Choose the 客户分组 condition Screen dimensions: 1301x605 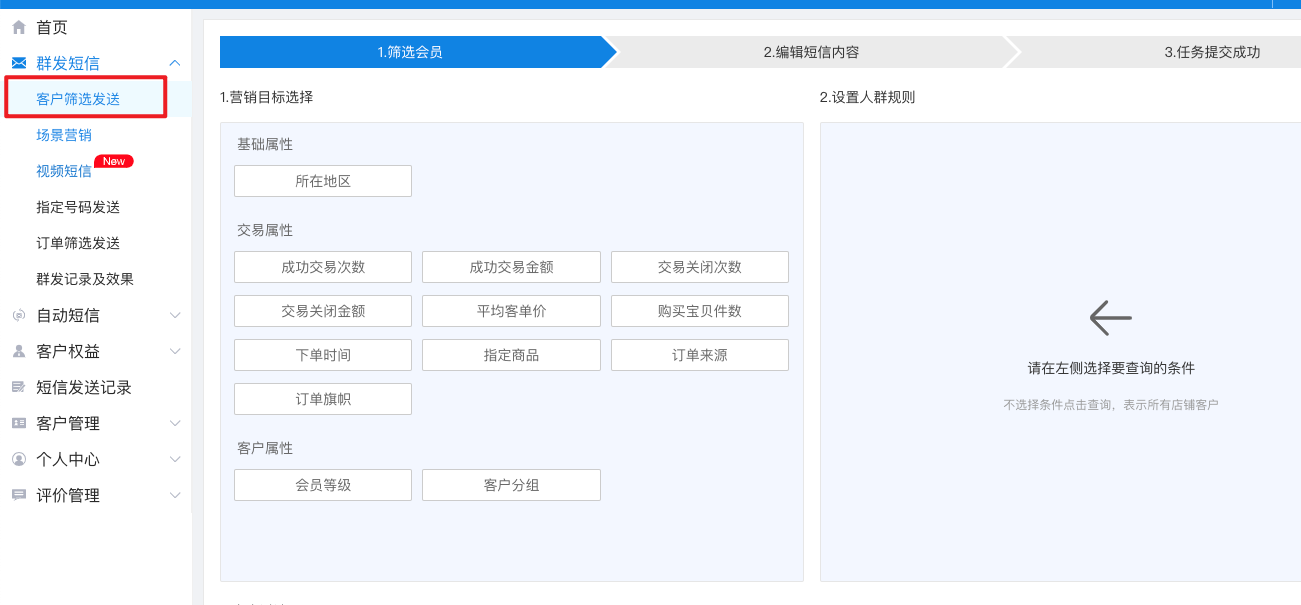click(x=511, y=485)
